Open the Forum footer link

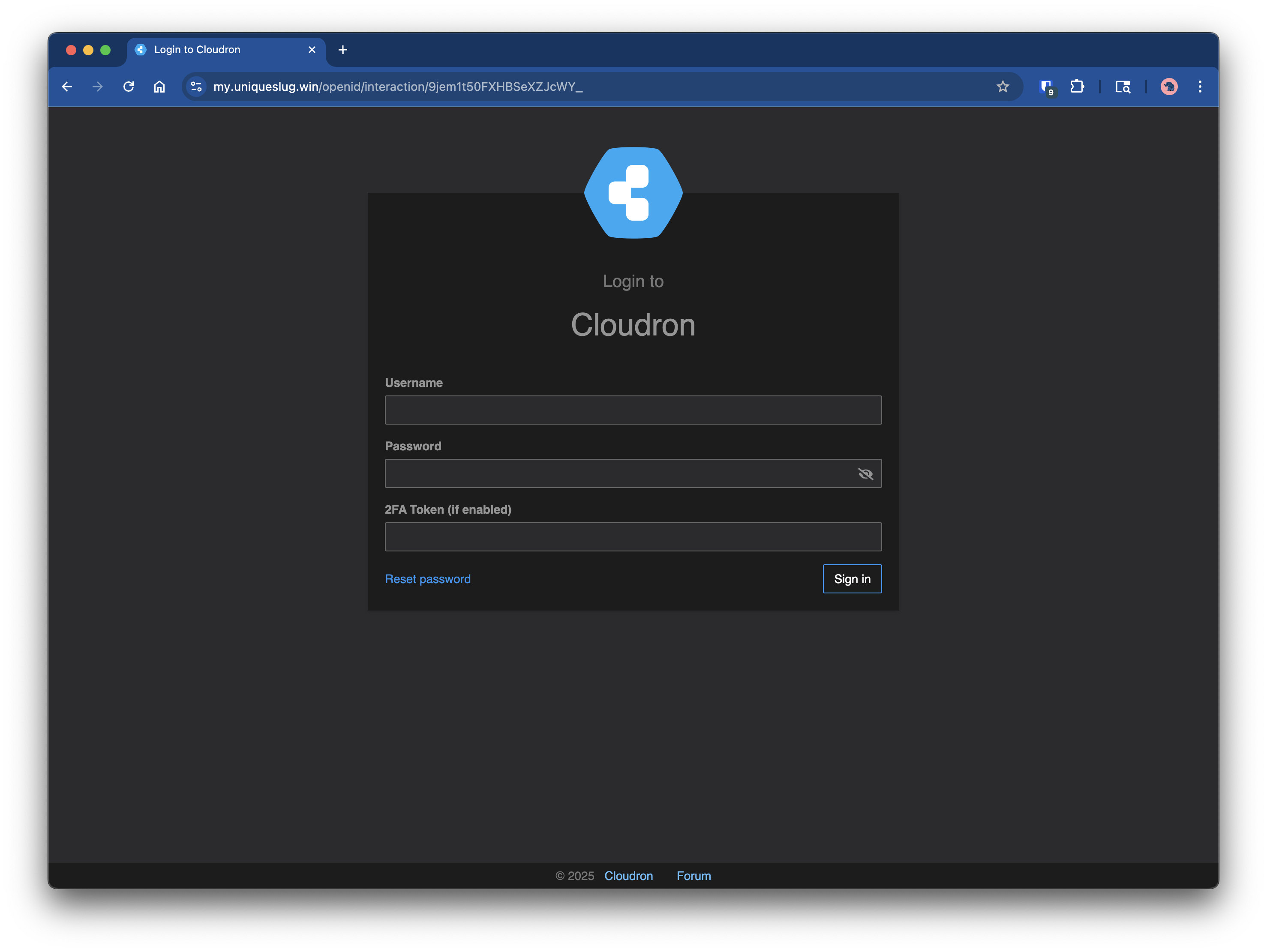[694, 876]
